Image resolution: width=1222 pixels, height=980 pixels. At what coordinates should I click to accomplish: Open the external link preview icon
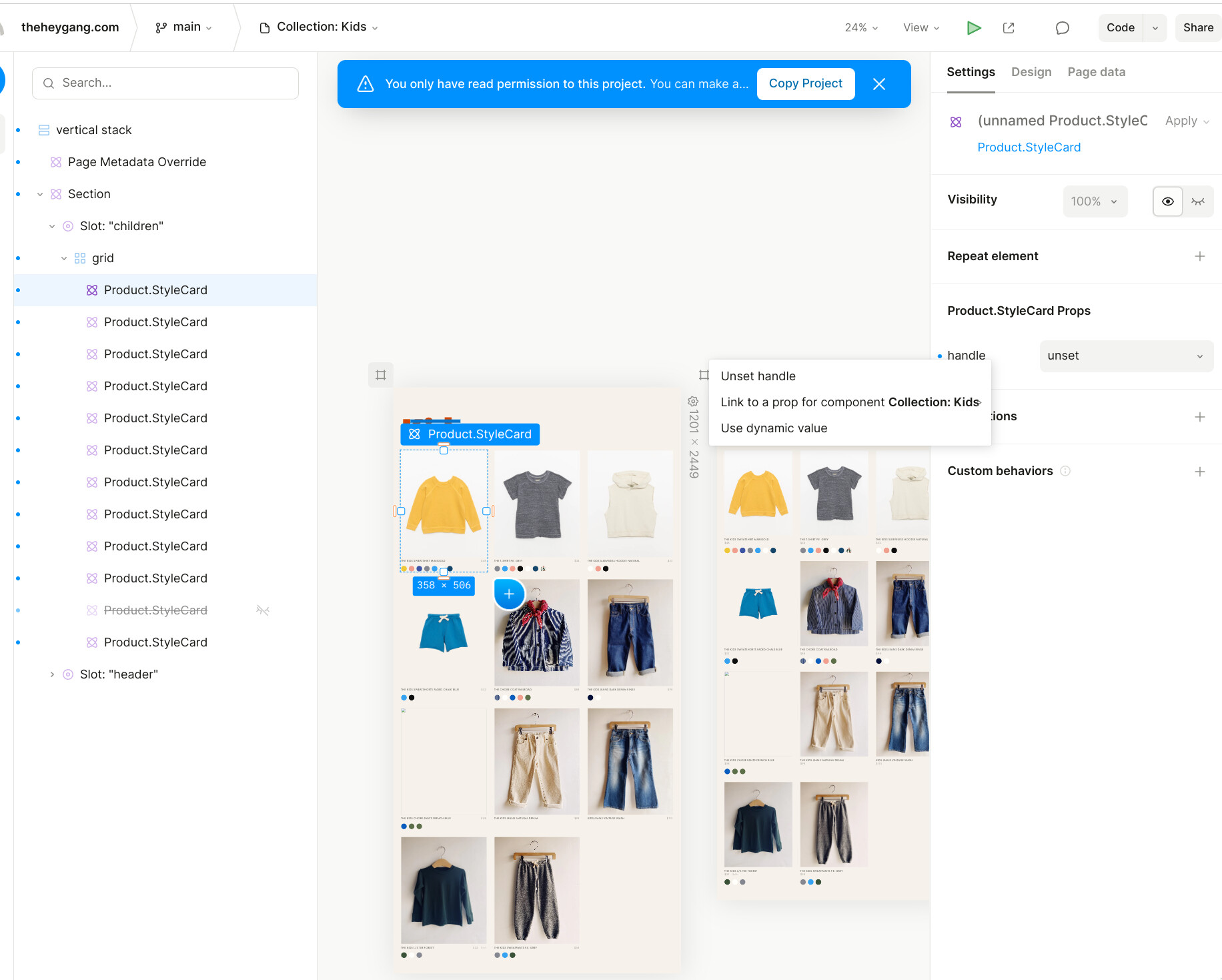point(1009,27)
